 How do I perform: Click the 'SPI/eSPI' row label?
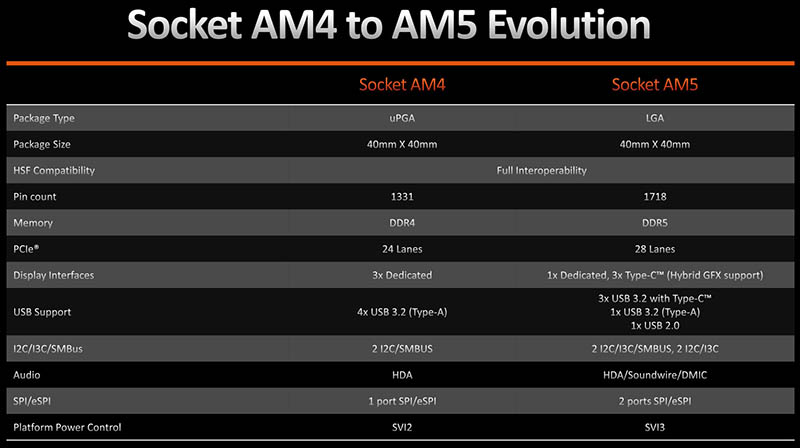point(32,401)
